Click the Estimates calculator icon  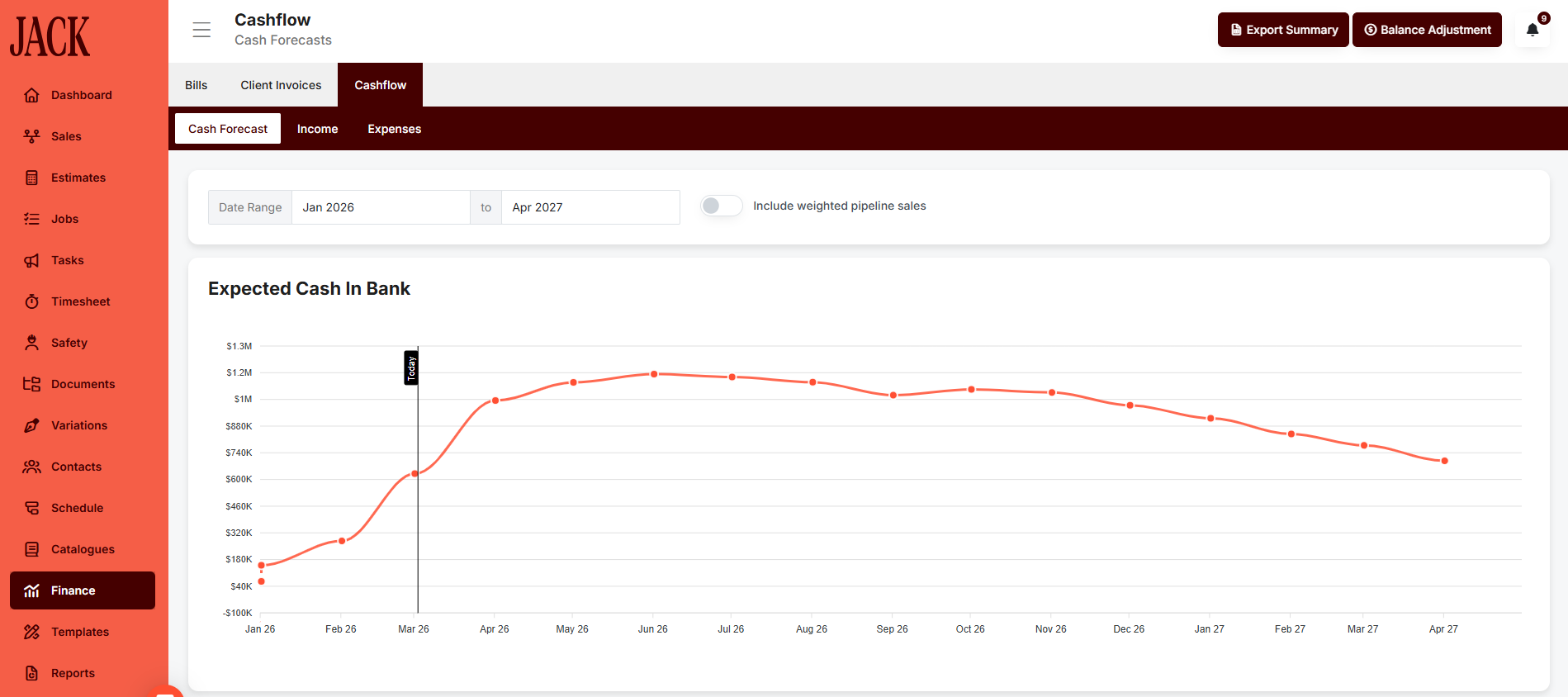(x=31, y=178)
